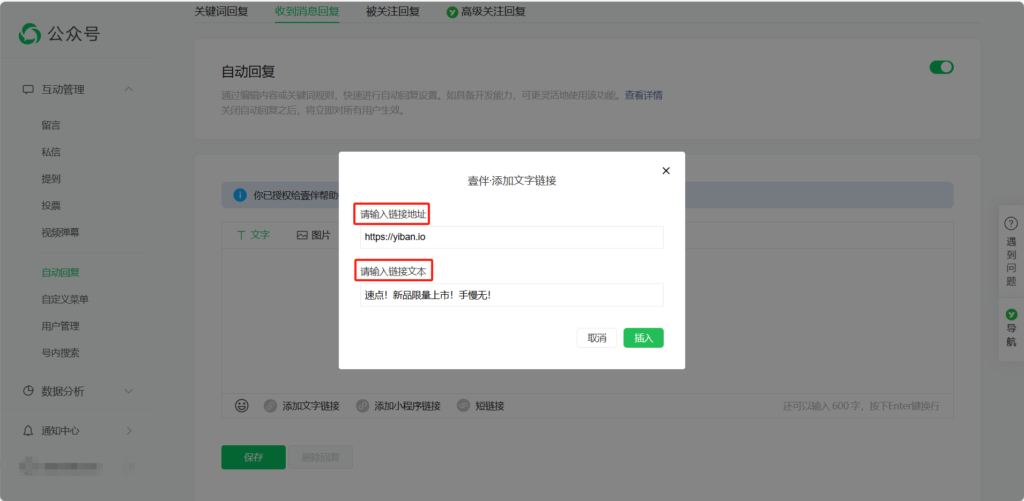Screen dimensions: 1024x501
Task: Click the 添加小程序链接 label
Action: (x=408, y=406)
